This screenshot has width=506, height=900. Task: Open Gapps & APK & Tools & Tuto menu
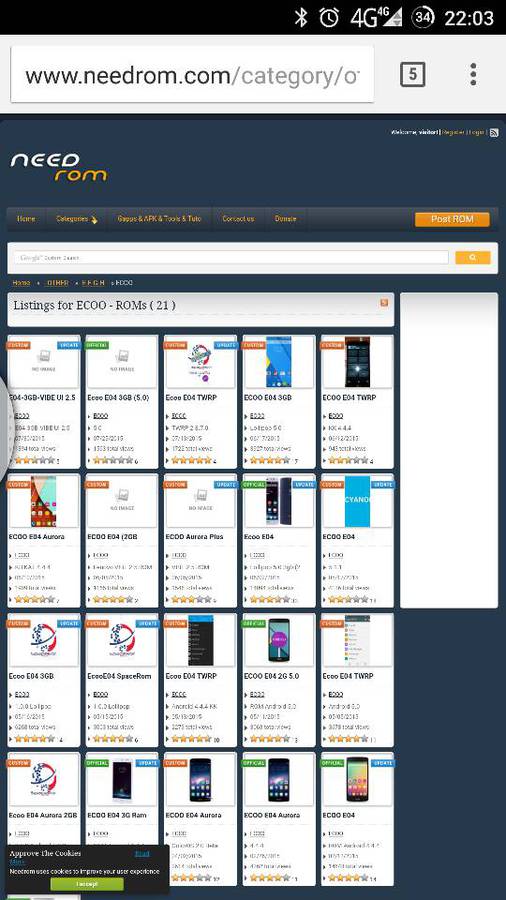coord(159,219)
